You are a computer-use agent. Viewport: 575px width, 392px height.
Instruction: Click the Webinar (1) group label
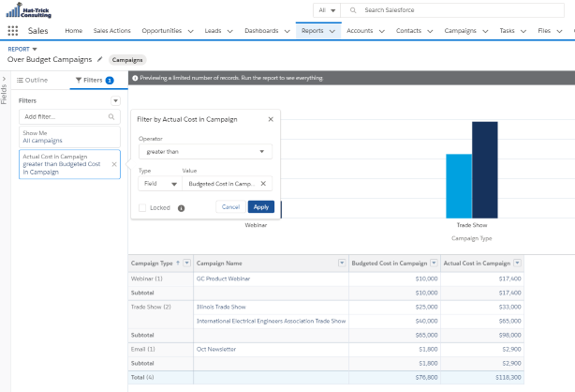[x=146, y=279]
